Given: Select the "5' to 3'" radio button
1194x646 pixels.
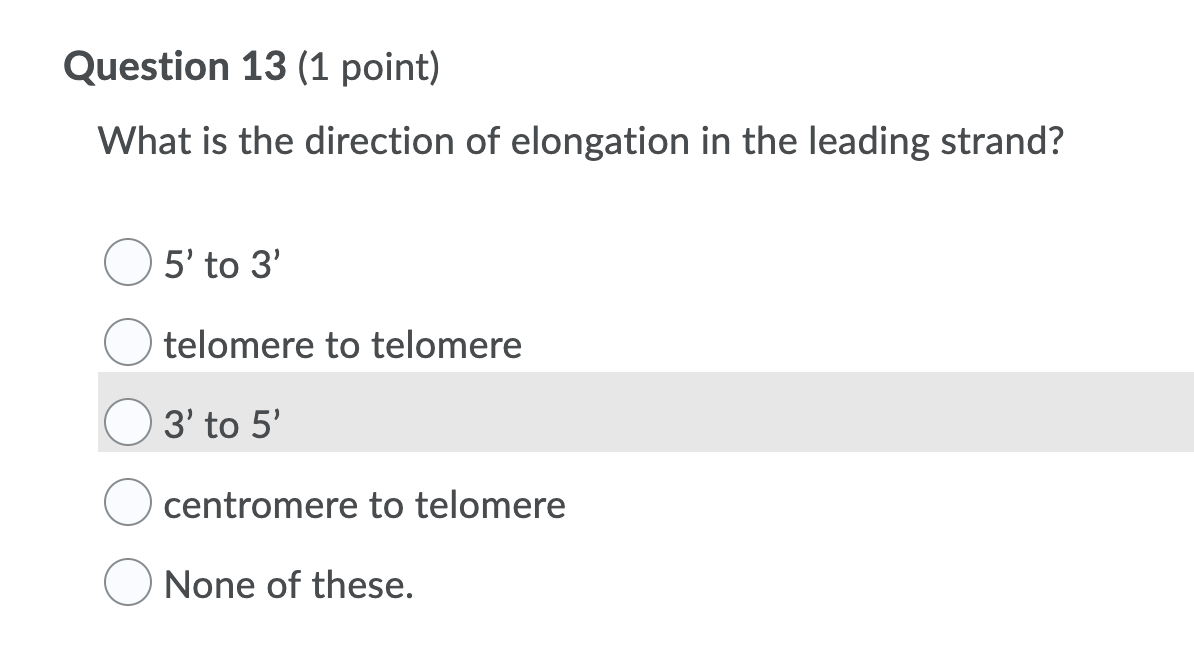Looking at the screenshot, I should (125, 266).
